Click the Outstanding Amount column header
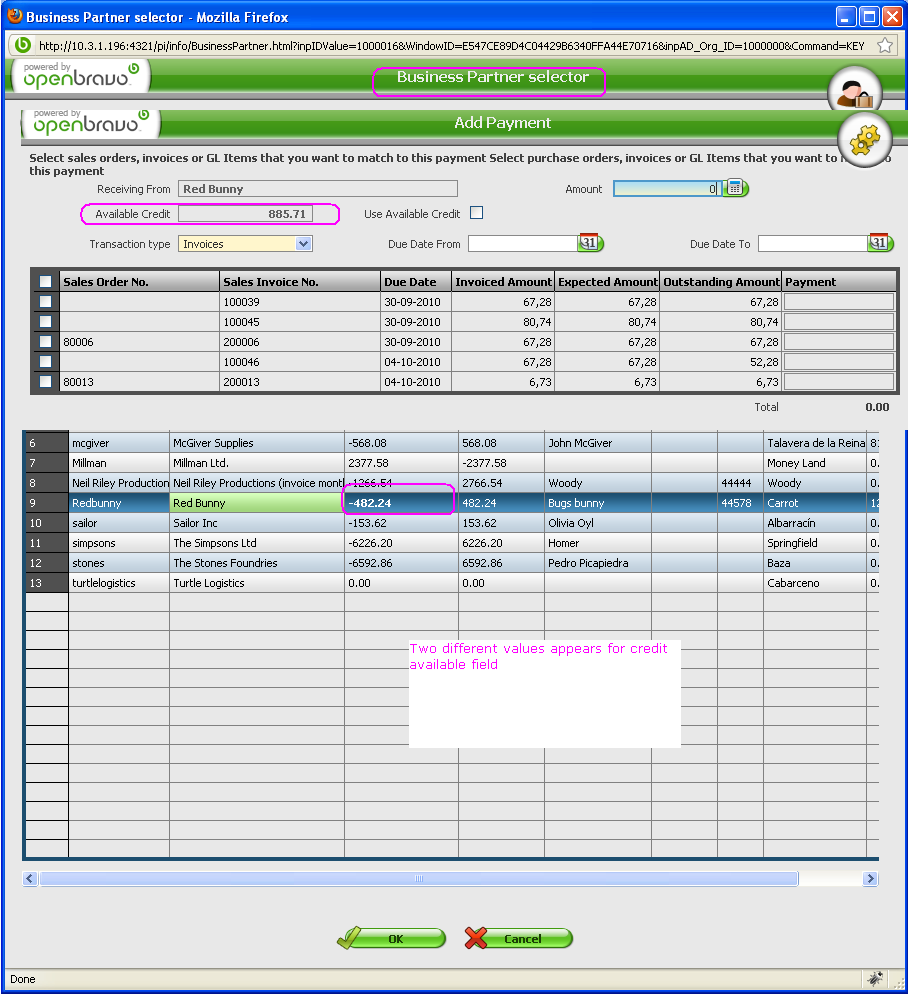Viewport: 908px width, 994px height. click(x=720, y=282)
